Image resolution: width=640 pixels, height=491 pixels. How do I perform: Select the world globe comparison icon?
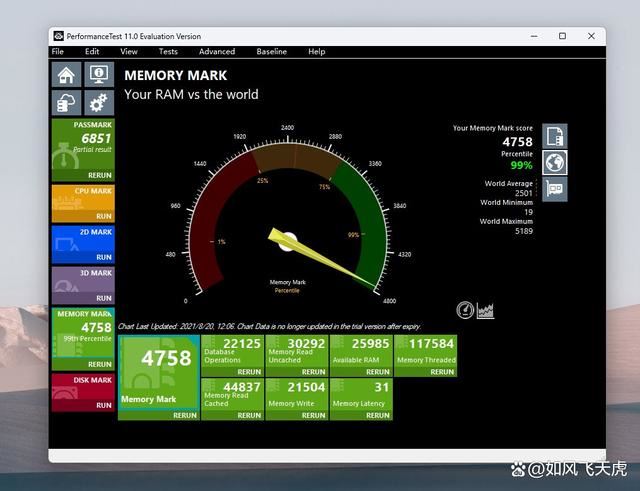[x=555, y=162]
